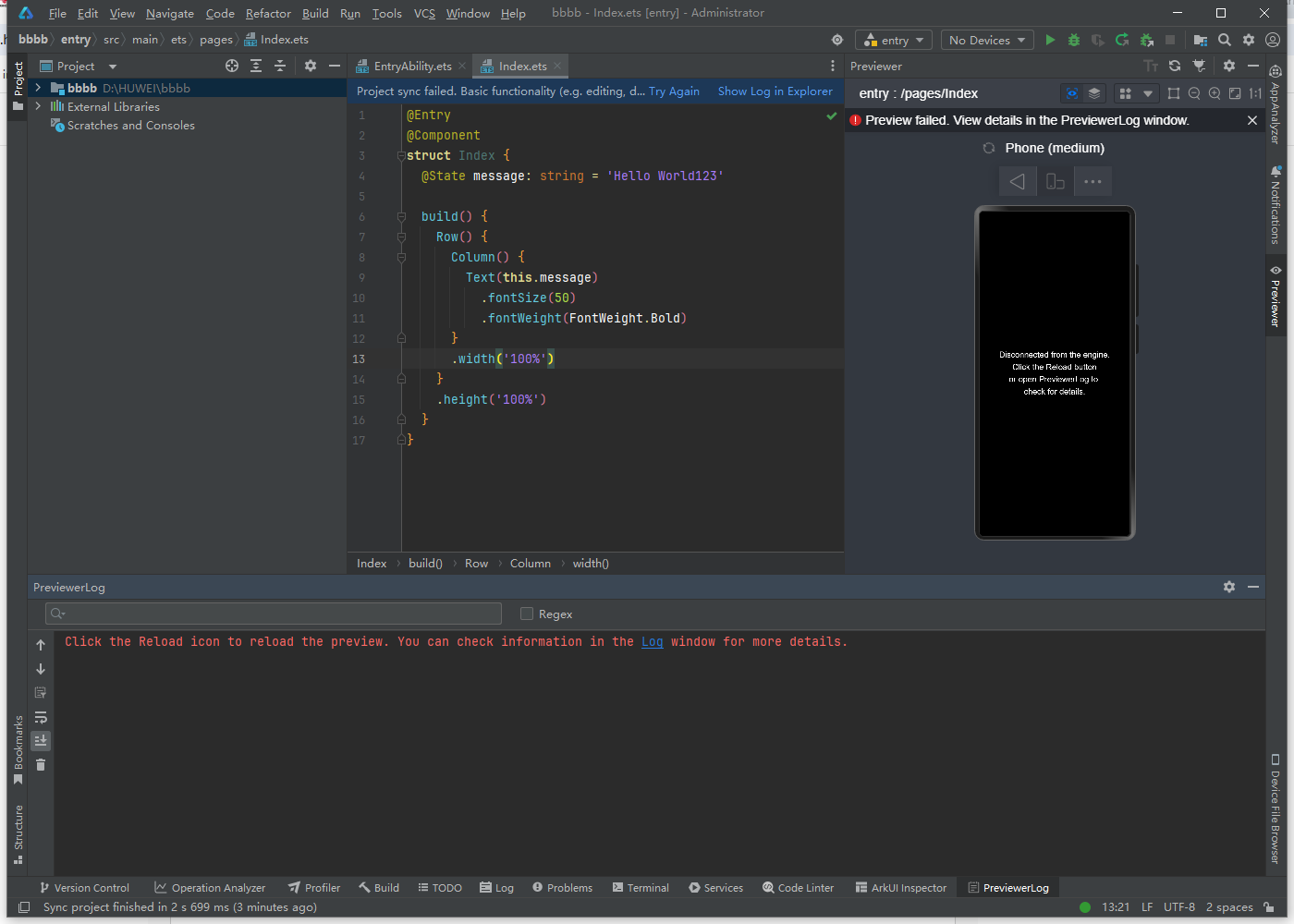This screenshot has width=1294, height=924.
Task: Click Try Again in sync failed banner
Action: click(674, 91)
